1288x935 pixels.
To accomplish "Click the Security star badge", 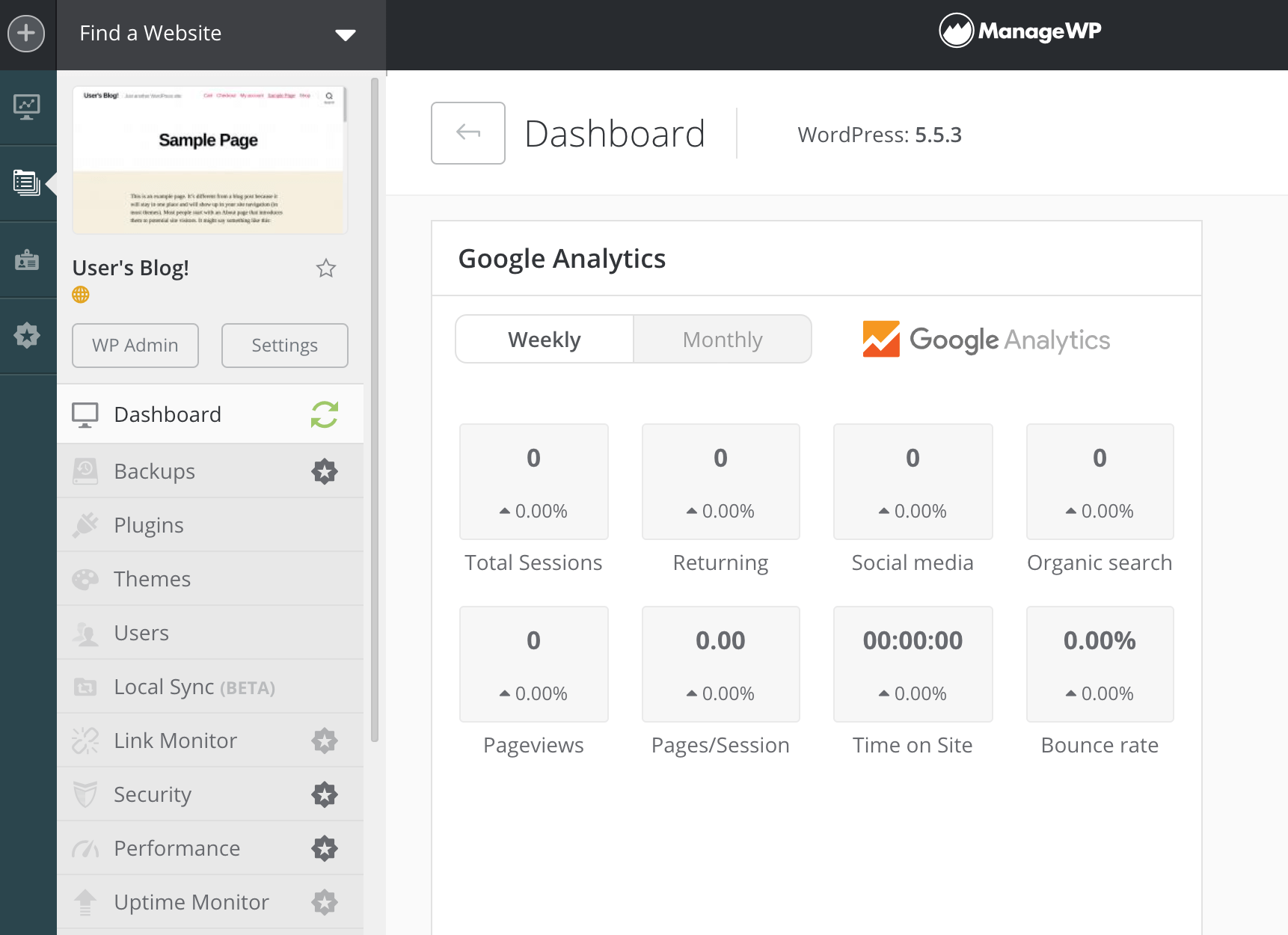I will [x=325, y=794].
